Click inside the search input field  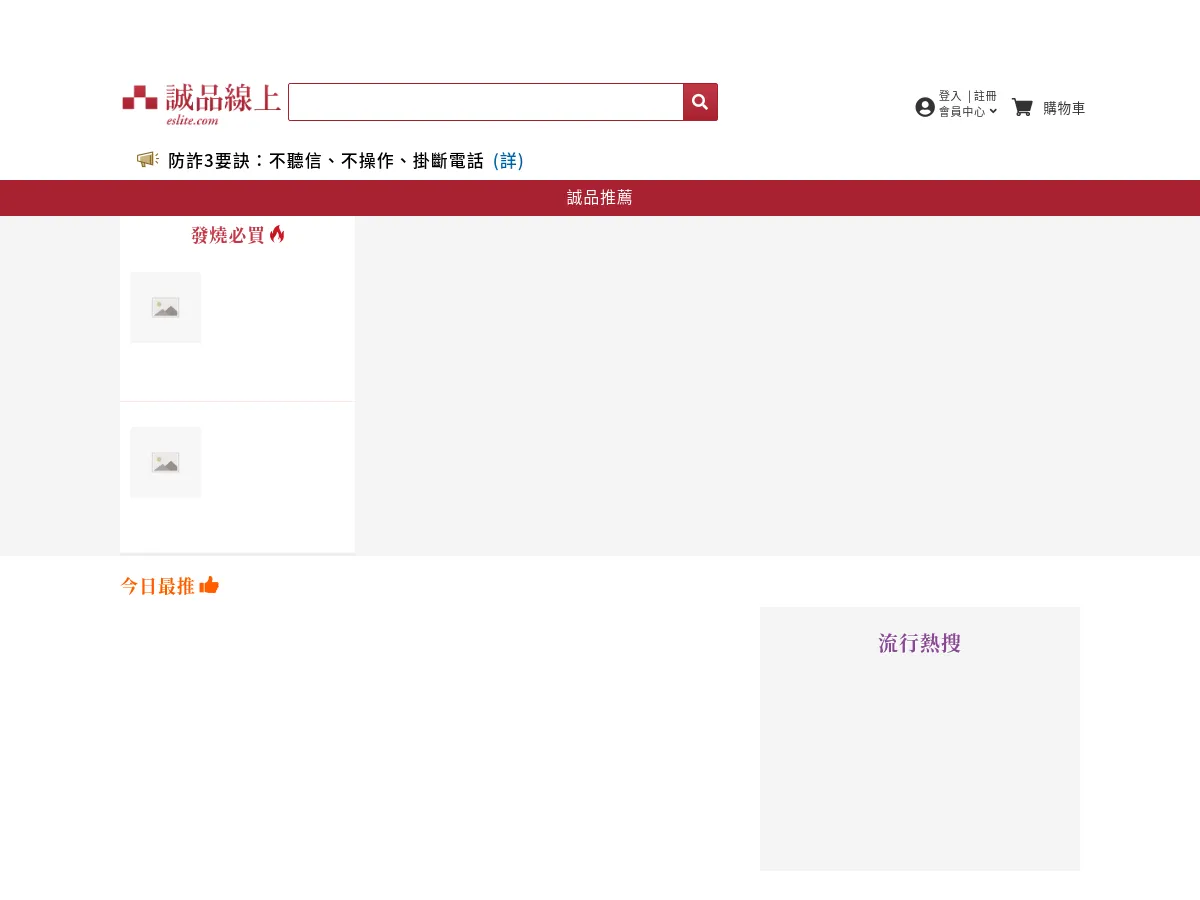coord(486,101)
